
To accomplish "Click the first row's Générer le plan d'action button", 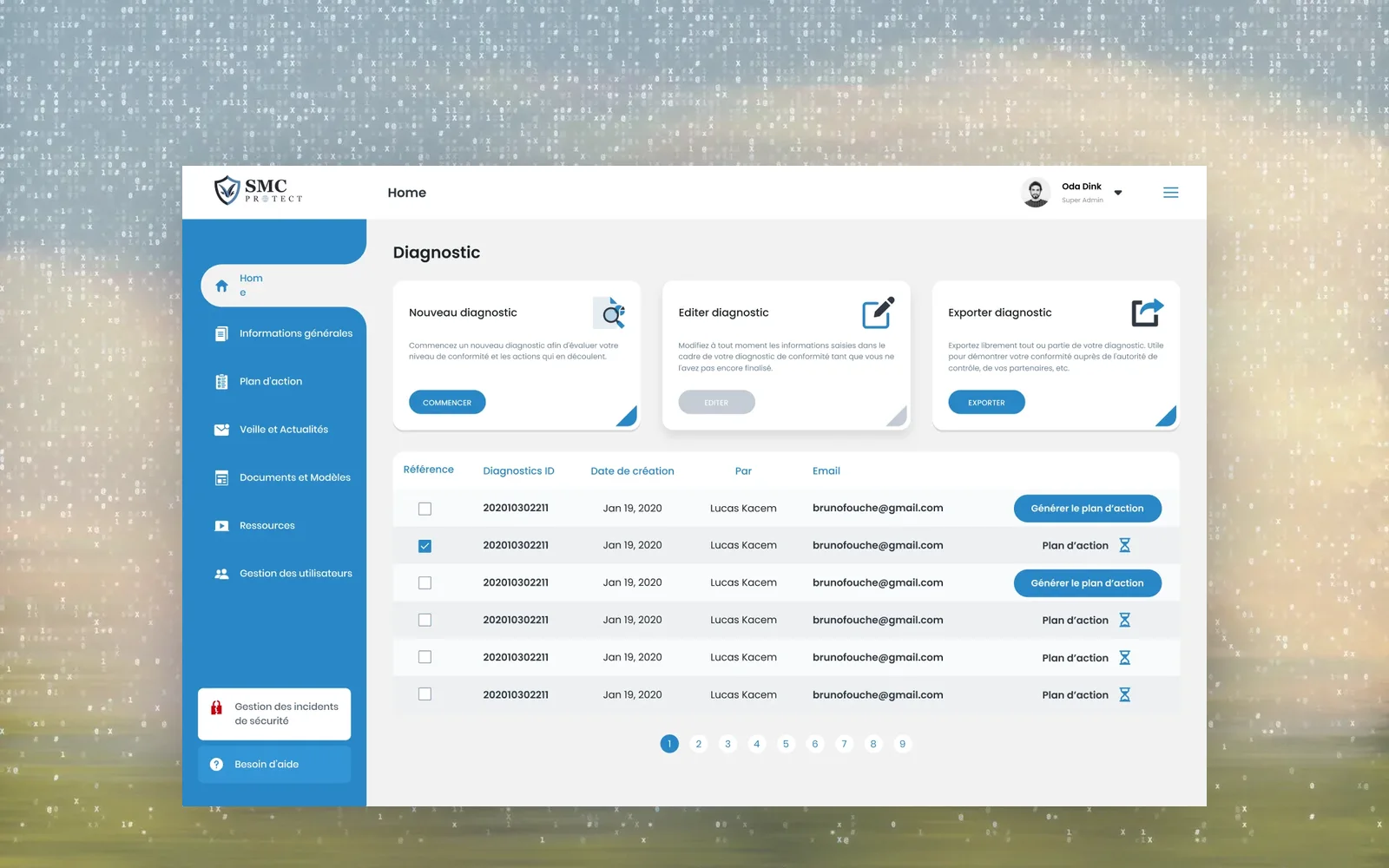I will (x=1088, y=509).
